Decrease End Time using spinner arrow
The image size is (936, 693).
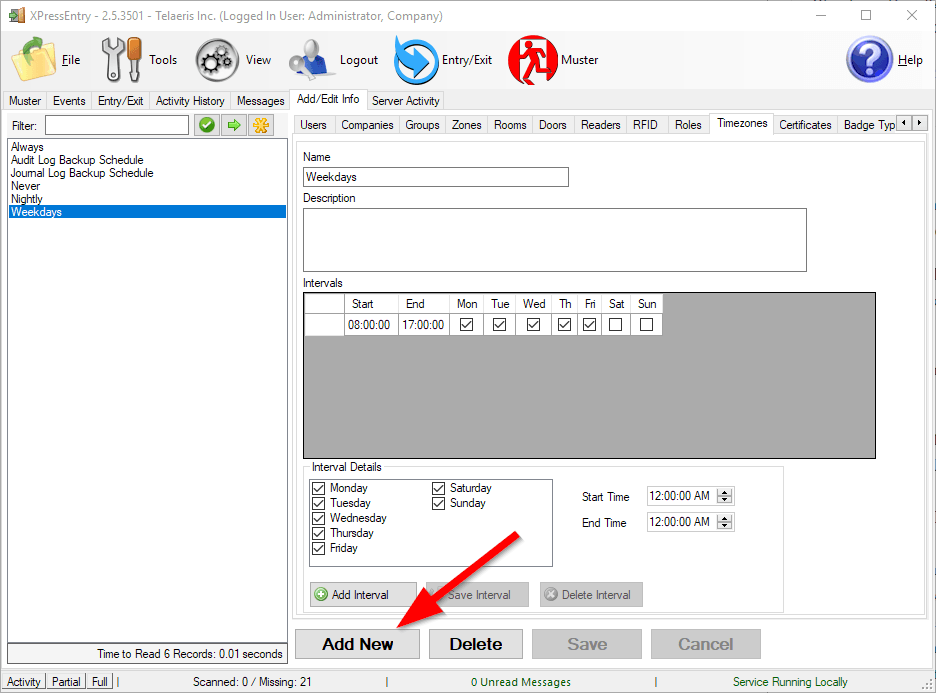click(x=726, y=526)
